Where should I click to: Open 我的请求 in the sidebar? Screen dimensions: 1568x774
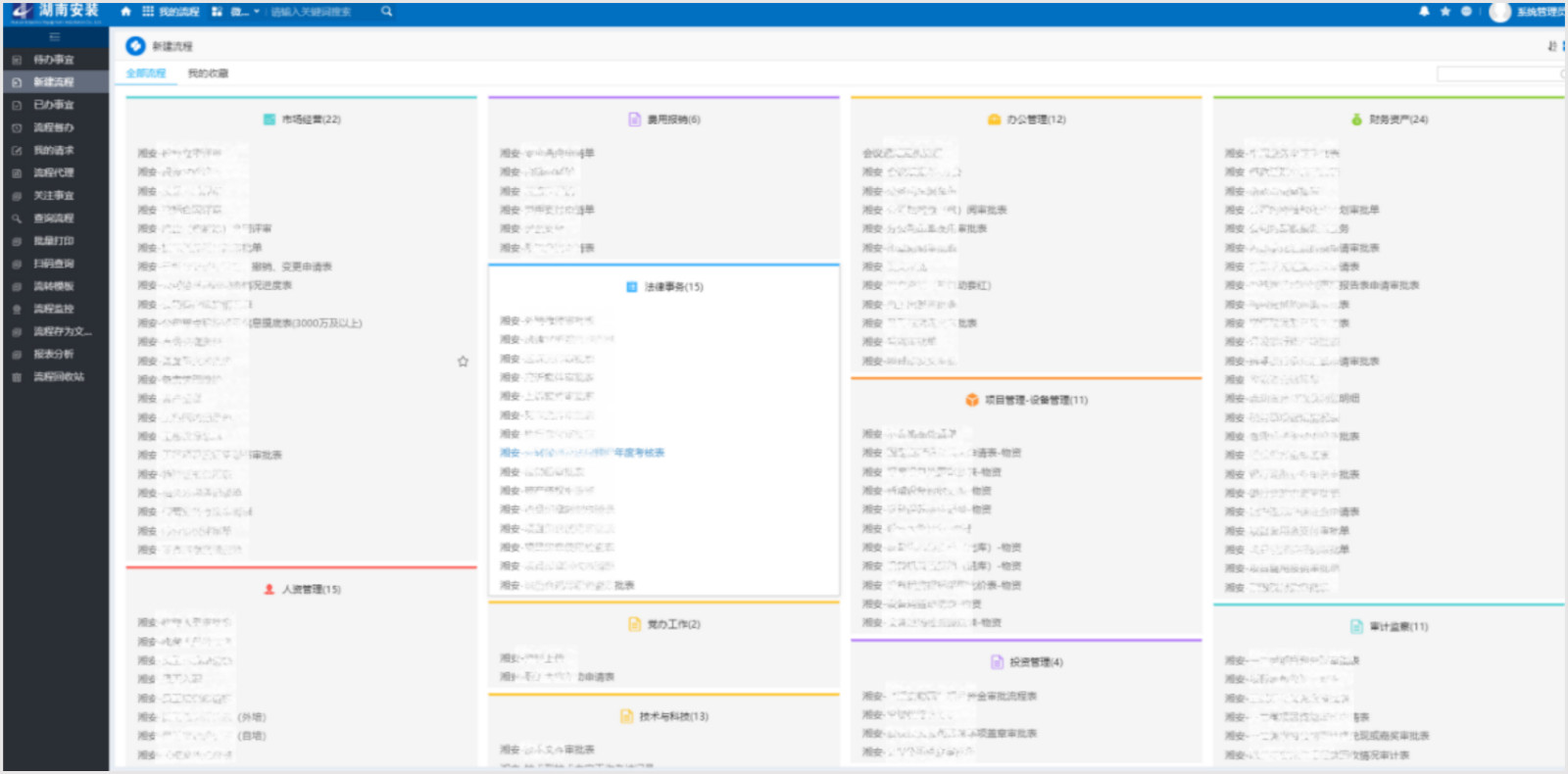pos(54,150)
